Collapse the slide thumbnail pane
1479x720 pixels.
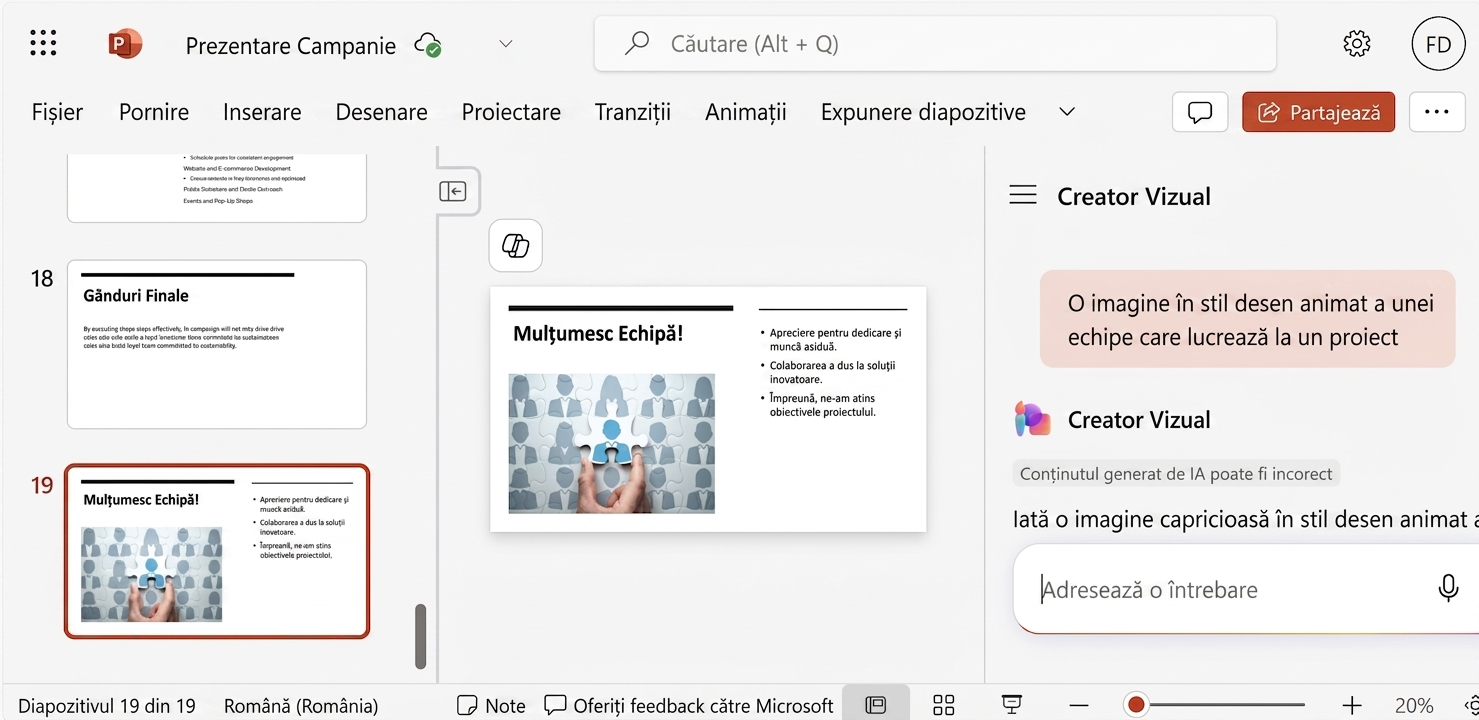coord(453,191)
